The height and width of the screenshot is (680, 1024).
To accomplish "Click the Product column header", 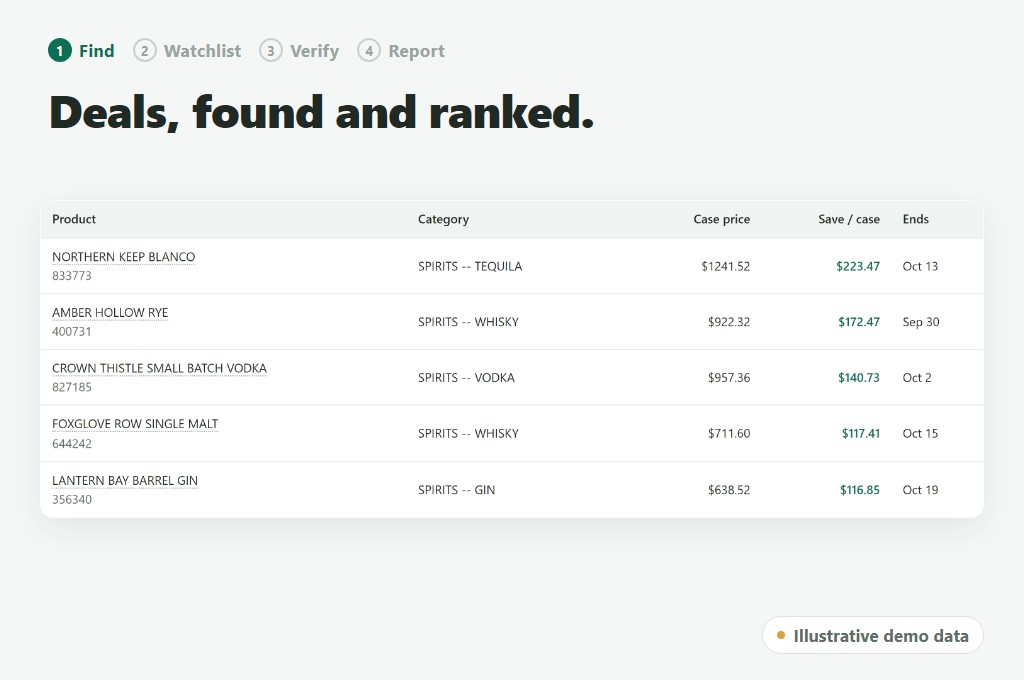I will coord(74,219).
